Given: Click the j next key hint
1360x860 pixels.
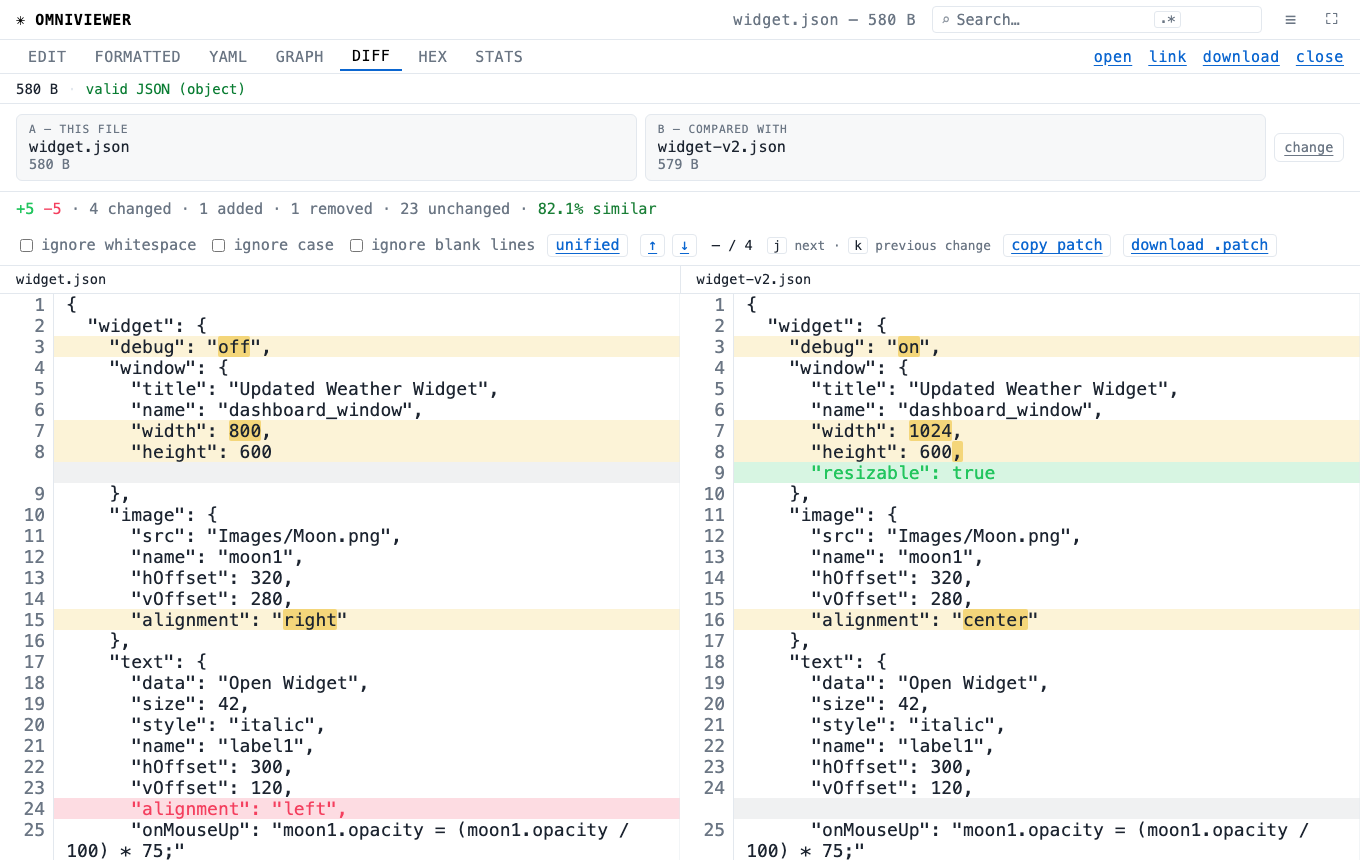Looking at the screenshot, I should [x=777, y=245].
